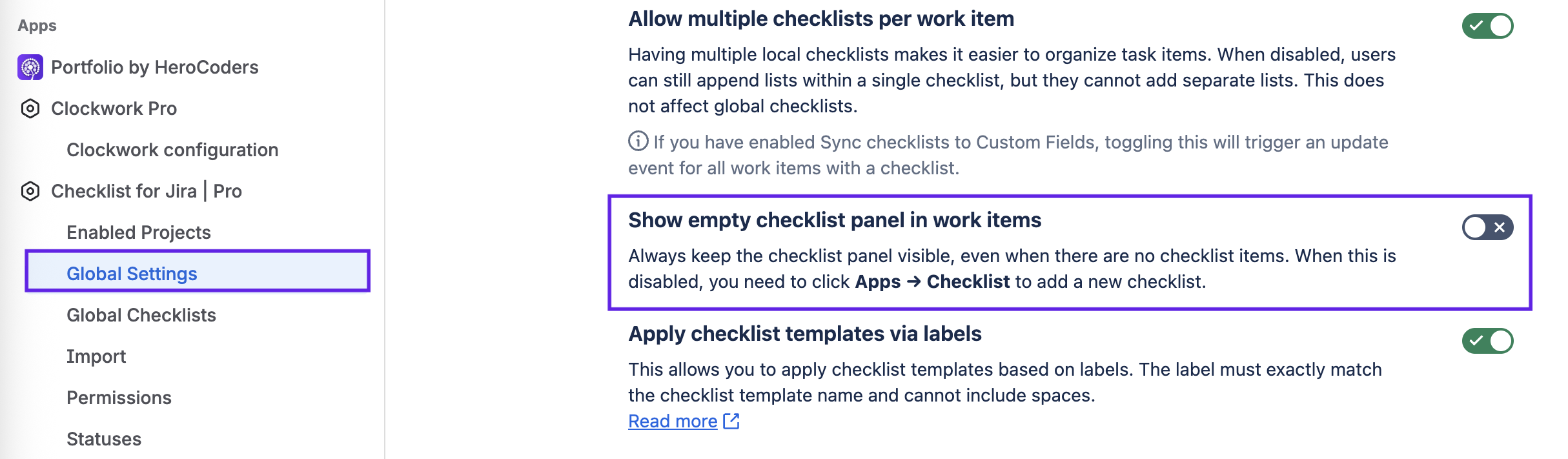The height and width of the screenshot is (459, 1568).
Task: Click the Show empty checklist panel heading
Action: (835, 220)
